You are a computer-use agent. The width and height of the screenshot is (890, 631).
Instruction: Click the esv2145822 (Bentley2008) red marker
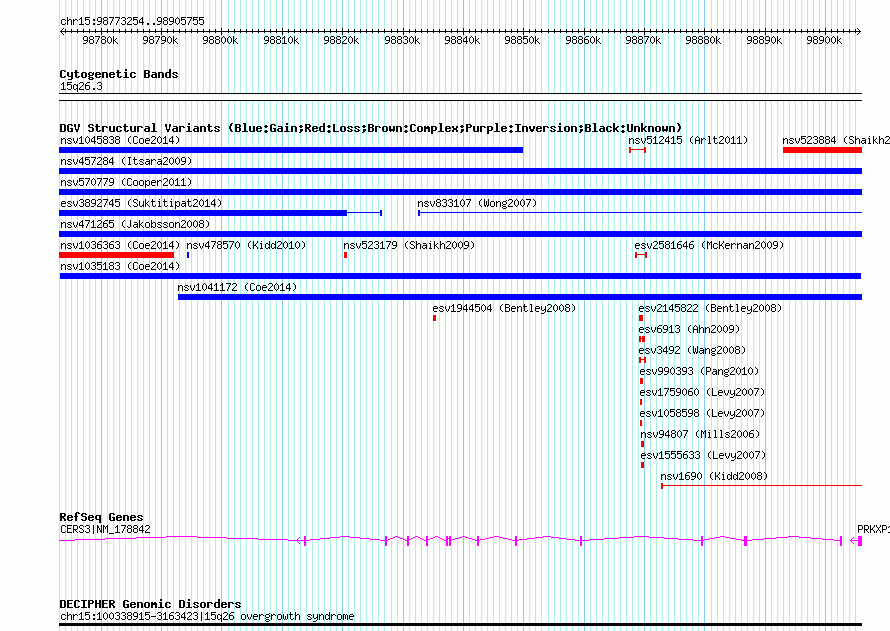641,318
